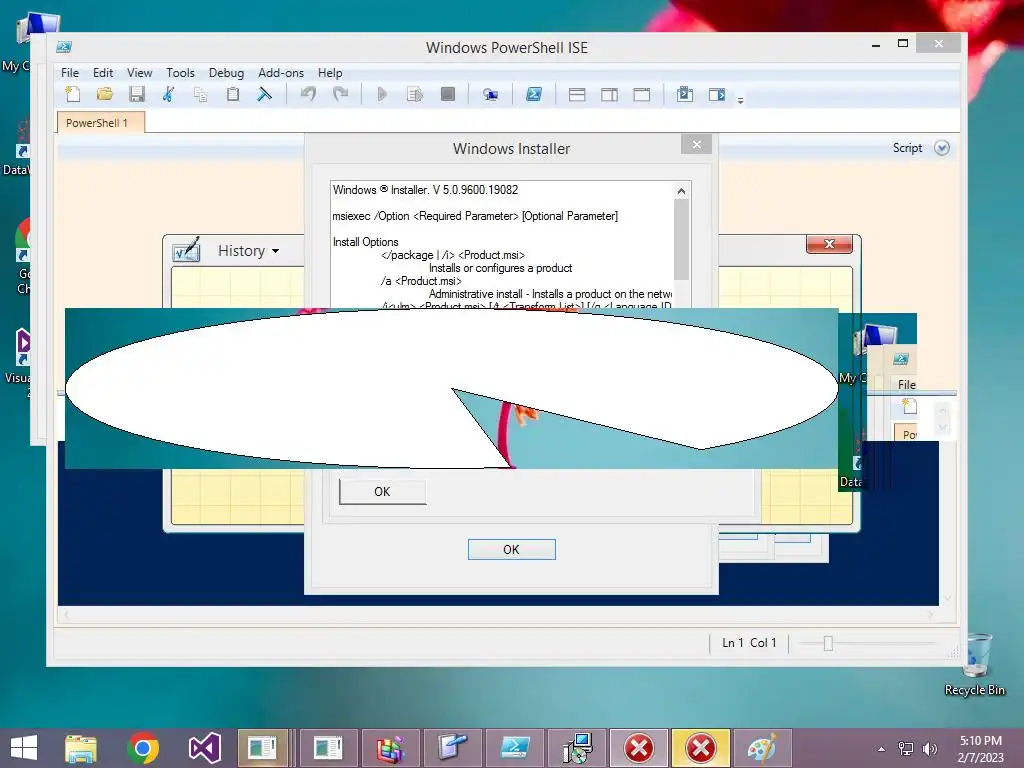Open the toolbar overflow options arrow
Viewport: 1024px width, 768px height.
741,101
